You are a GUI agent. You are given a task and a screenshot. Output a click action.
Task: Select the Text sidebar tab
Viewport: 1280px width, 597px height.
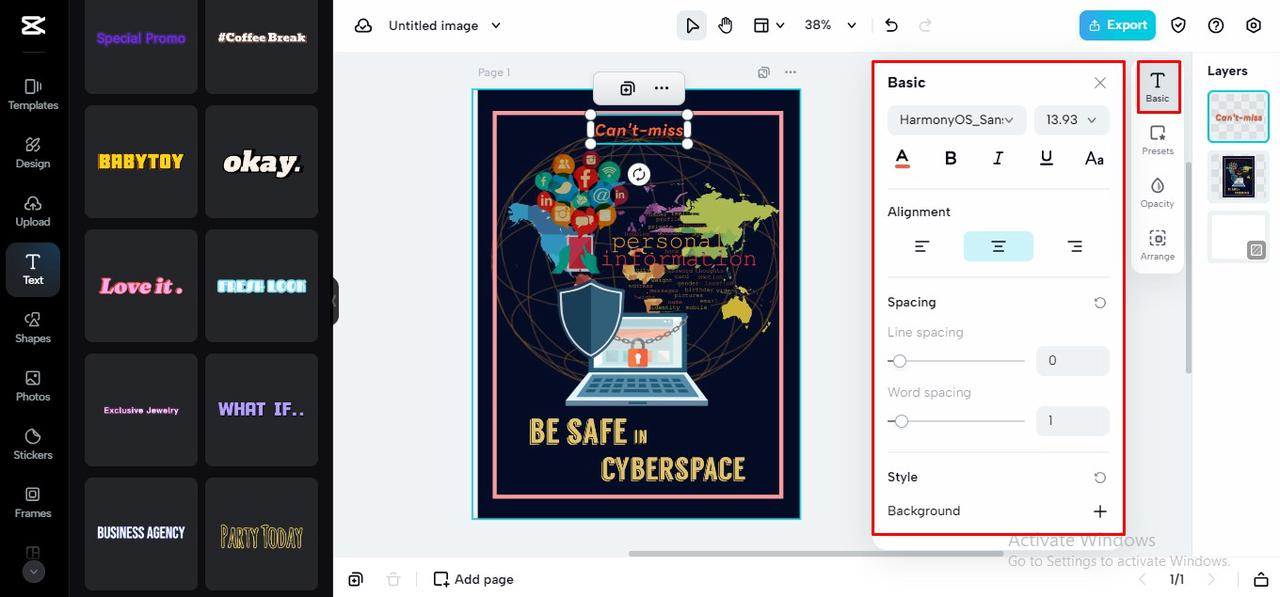pos(33,269)
